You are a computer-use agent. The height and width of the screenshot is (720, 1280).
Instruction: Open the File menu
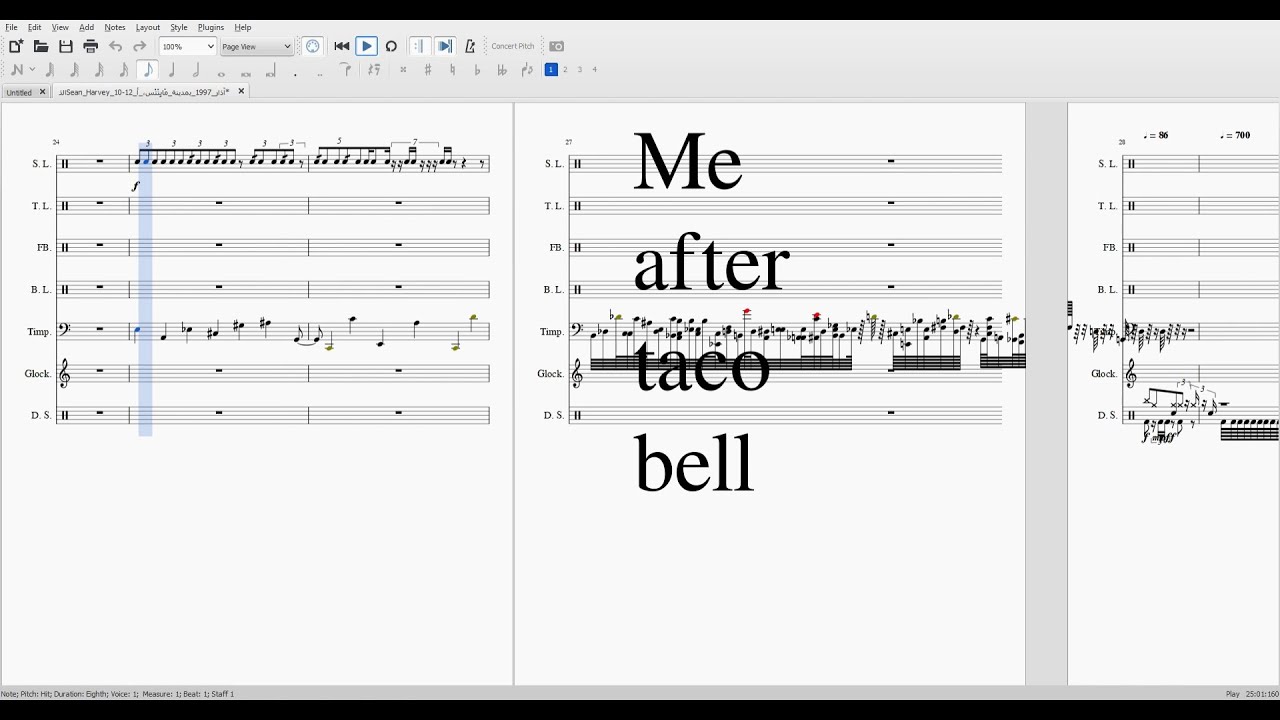pyautogui.click(x=12, y=27)
